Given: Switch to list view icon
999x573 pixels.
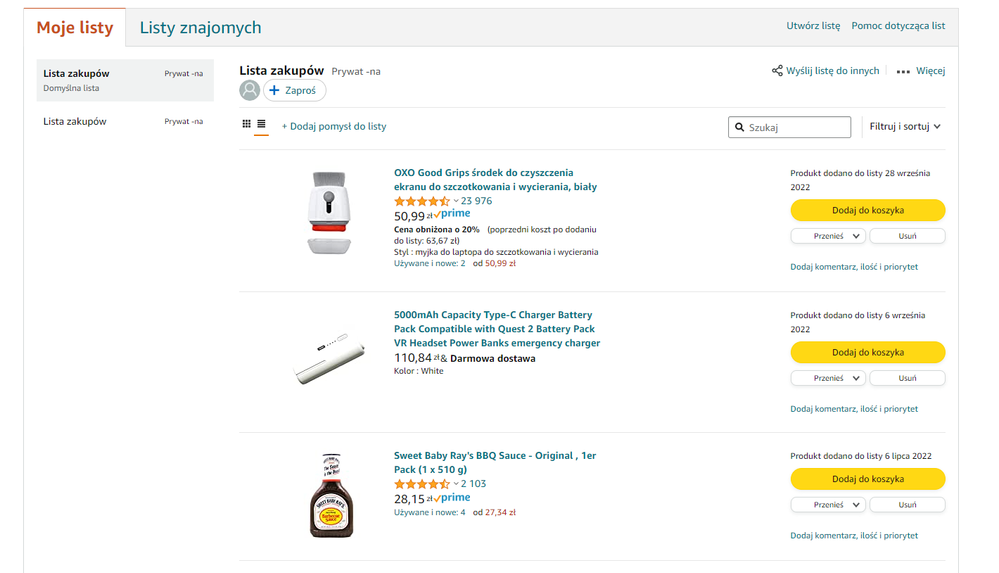Looking at the screenshot, I should click(261, 125).
